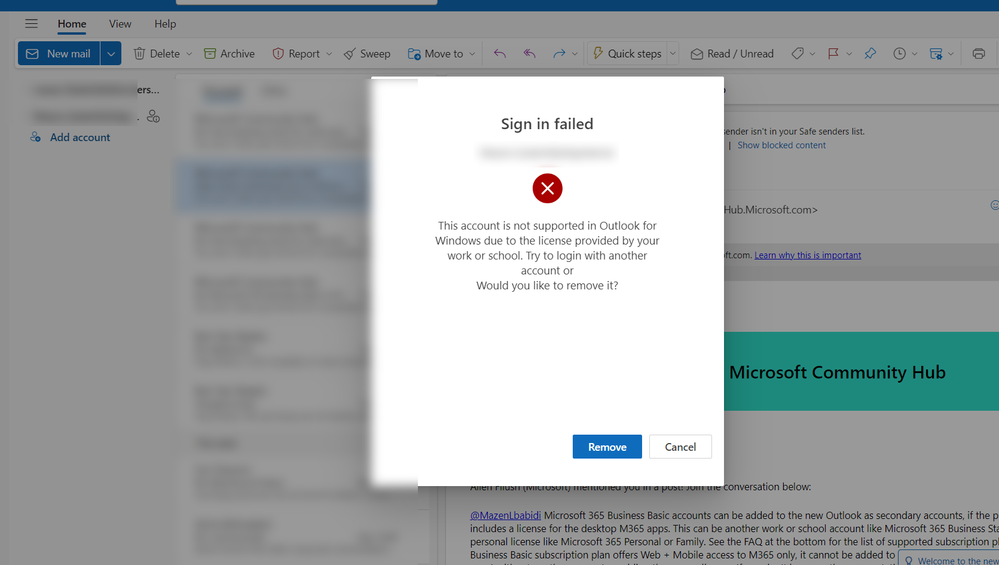The height and width of the screenshot is (565, 999).
Task: Click the @MazenLbabidi mention link
Action: coord(505,515)
